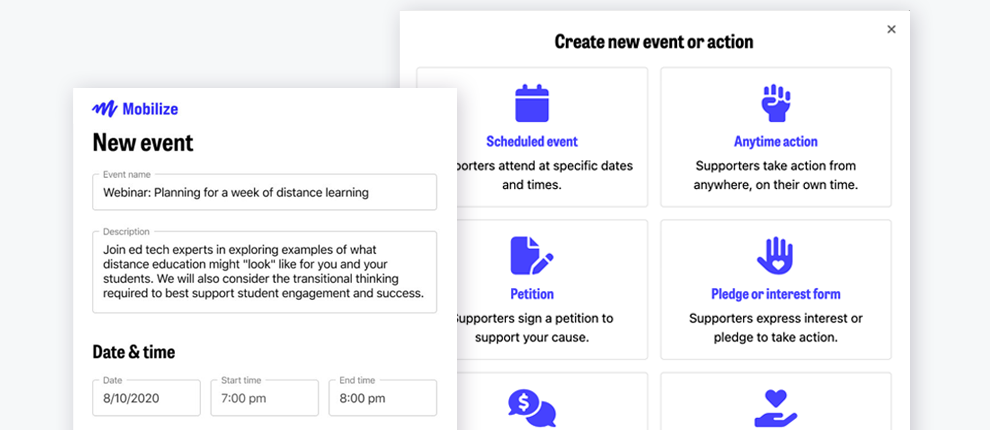Select the Scheduled event heading
This screenshot has height=430, width=990.
pyautogui.click(x=532, y=142)
